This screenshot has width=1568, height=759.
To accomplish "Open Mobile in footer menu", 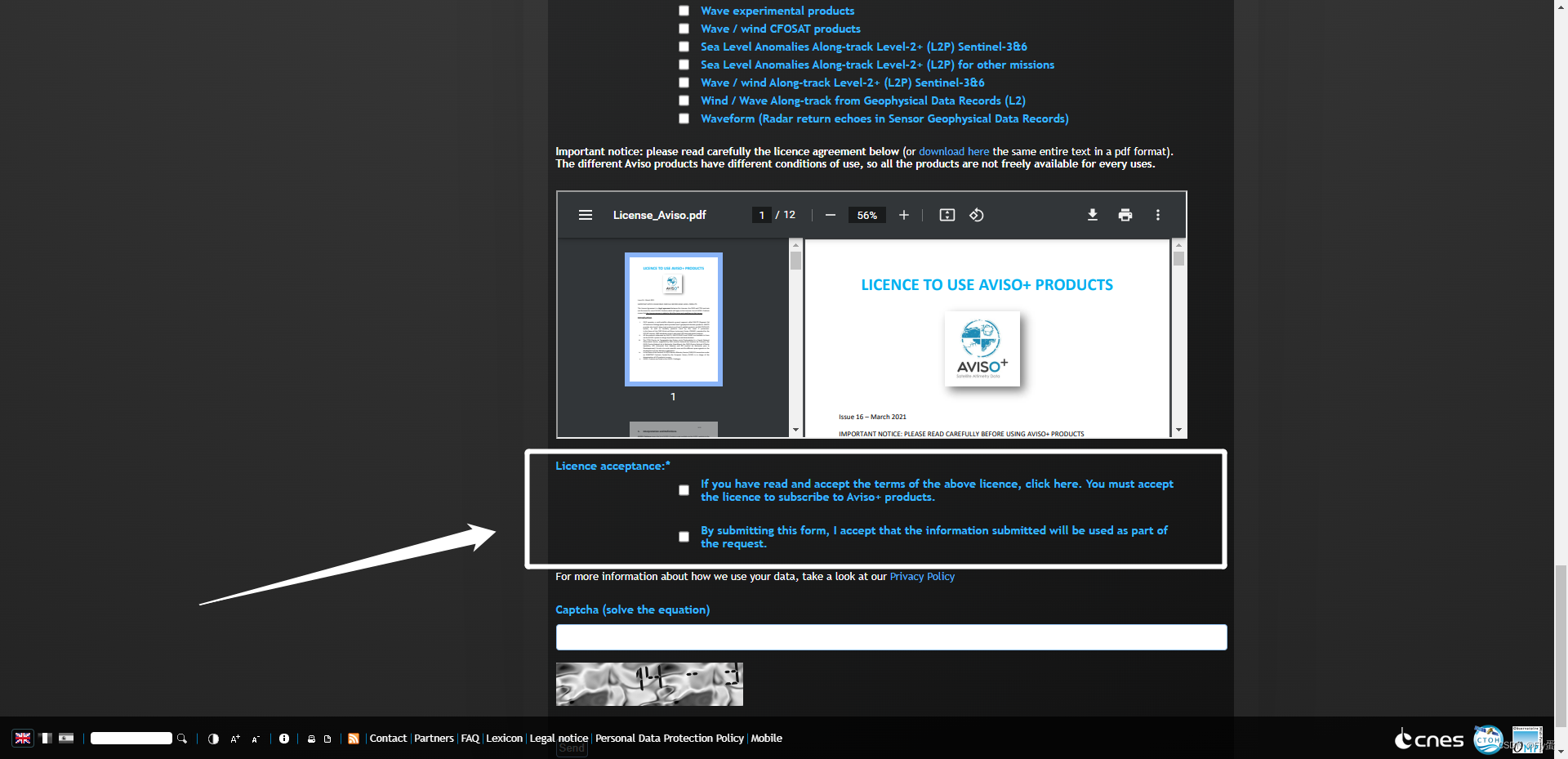I will [766, 738].
